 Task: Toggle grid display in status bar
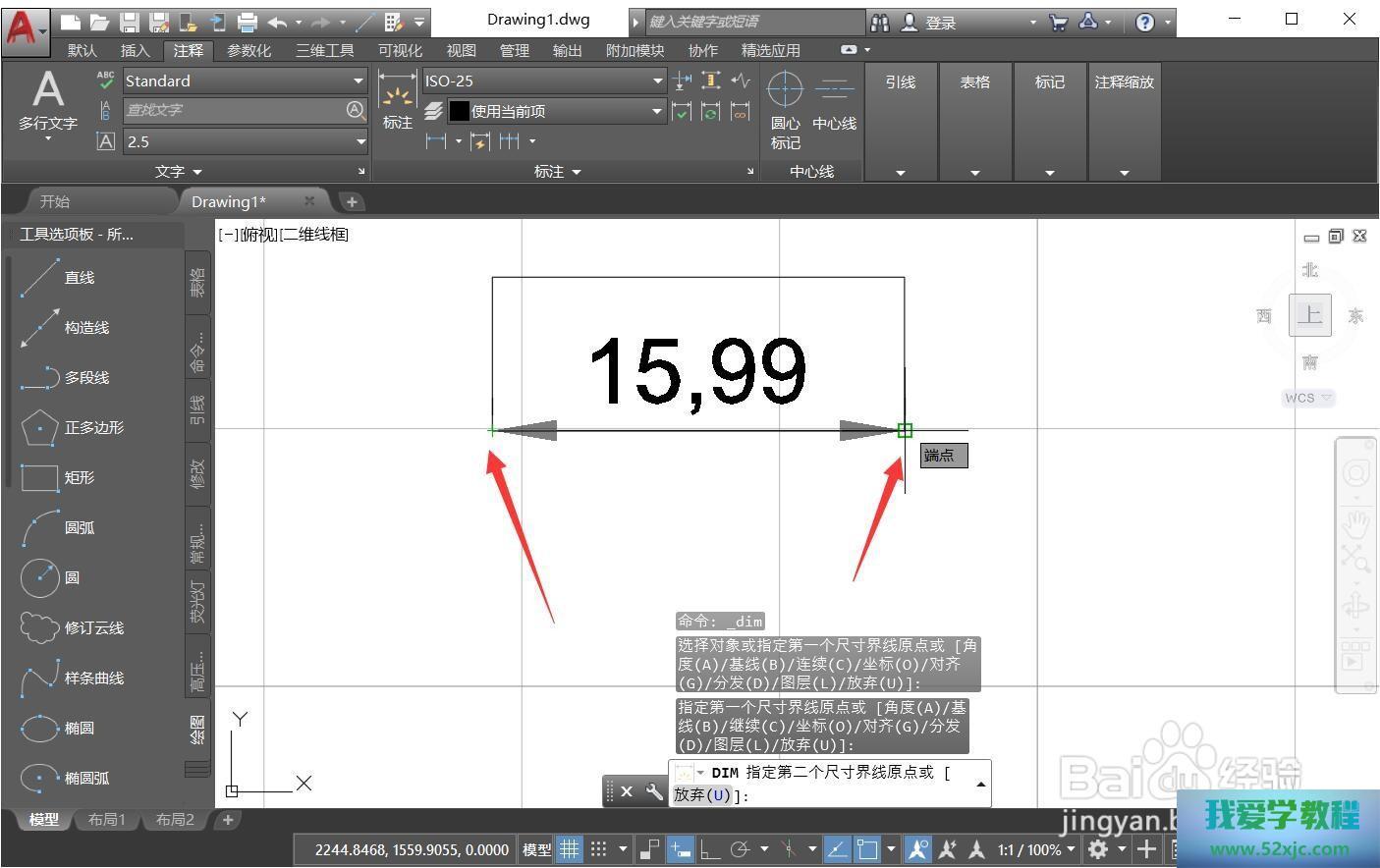point(569,849)
